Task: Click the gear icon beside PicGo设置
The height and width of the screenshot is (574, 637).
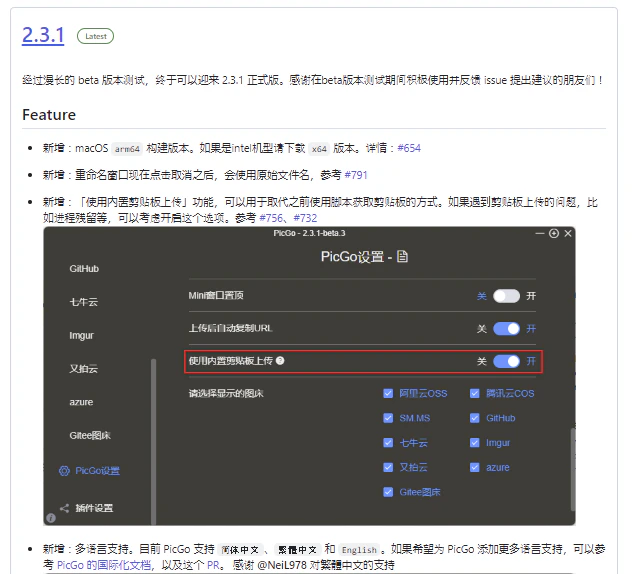Action: [64, 471]
